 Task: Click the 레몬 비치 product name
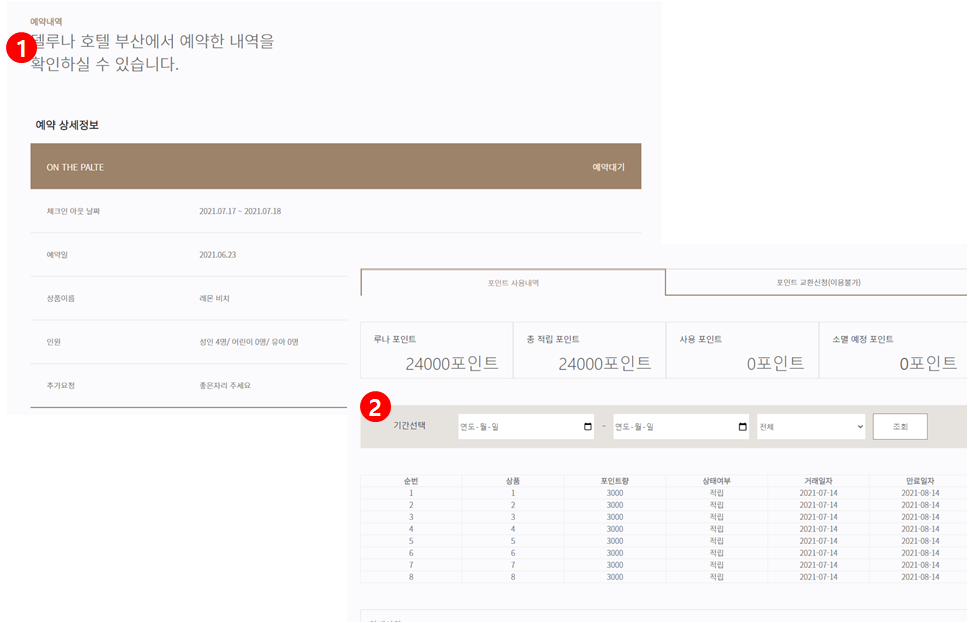[x=214, y=298]
